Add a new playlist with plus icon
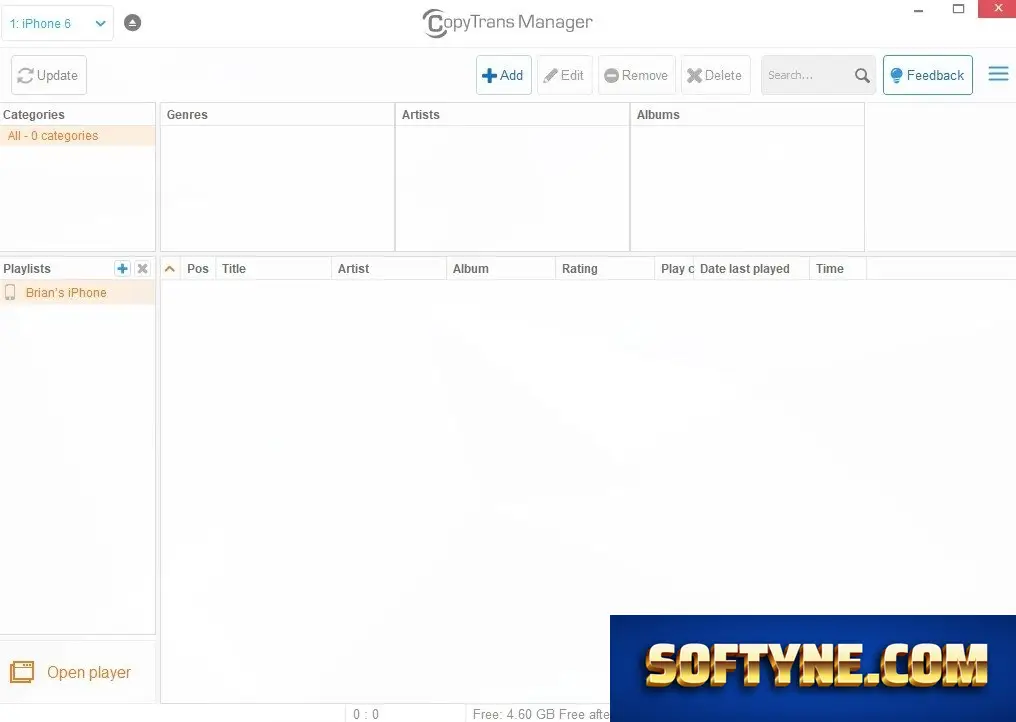Image resolution: width=1016 pixels, height=722 pixels. (122, 268)
